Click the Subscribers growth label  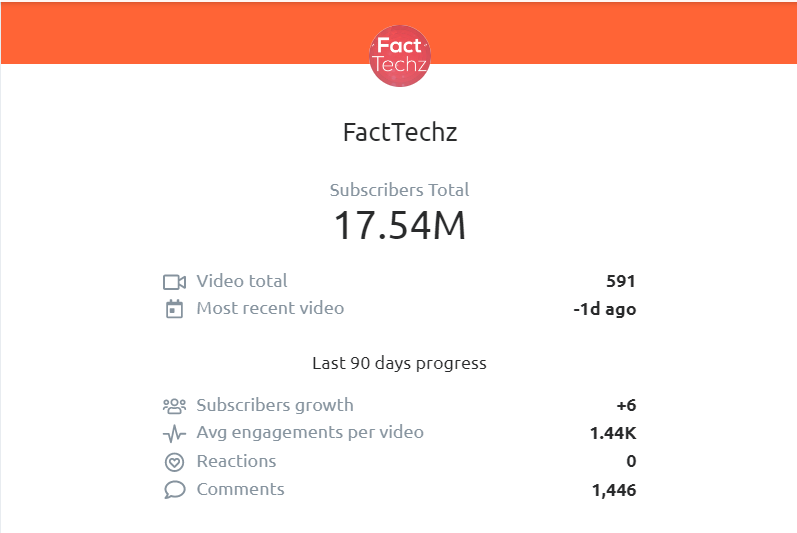point(275,405)
